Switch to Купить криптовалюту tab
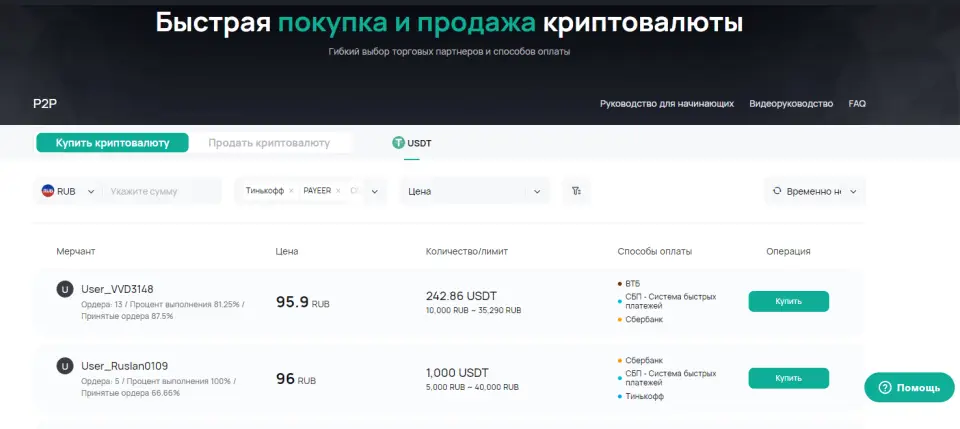The width and height of the screenshot is (960, 429). [x=113, y=143]
